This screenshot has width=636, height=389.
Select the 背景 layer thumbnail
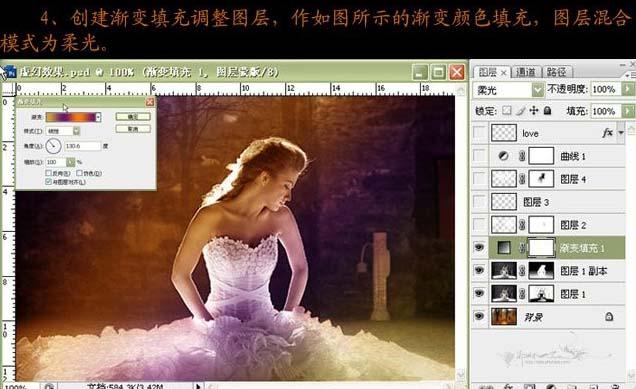(x=504, y=316)
